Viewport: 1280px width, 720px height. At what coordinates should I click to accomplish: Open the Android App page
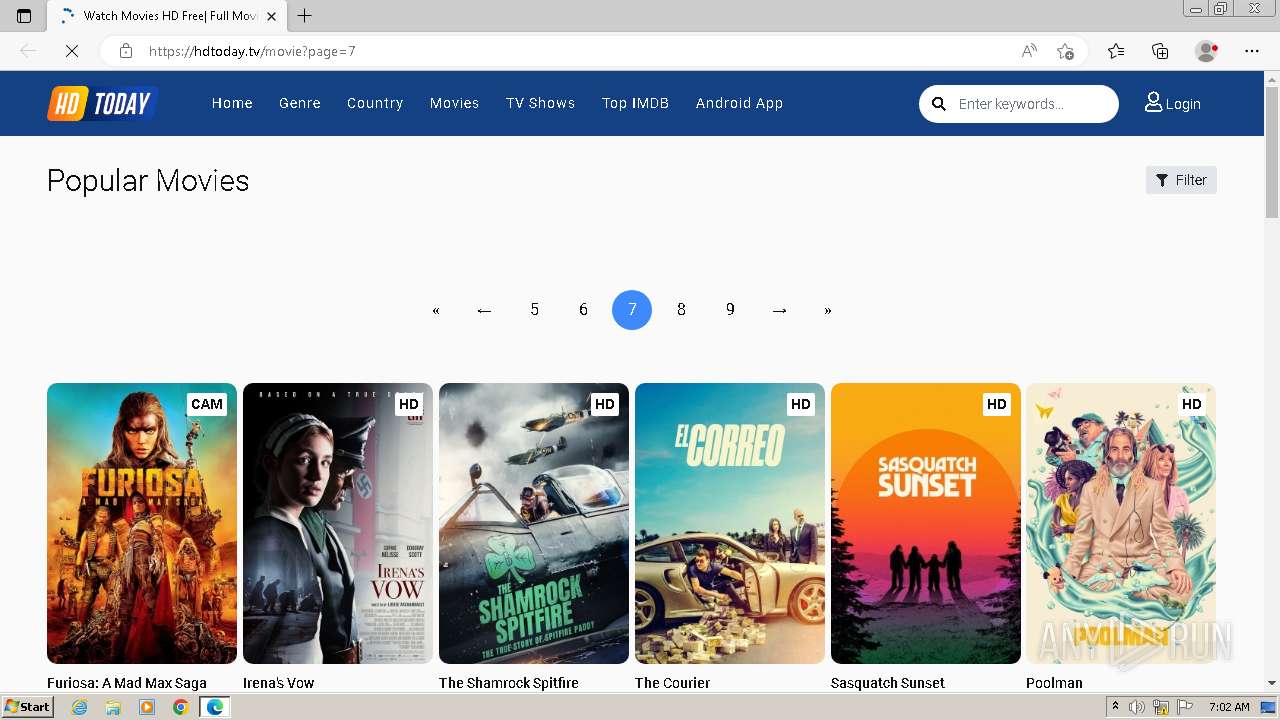[739, 103]
